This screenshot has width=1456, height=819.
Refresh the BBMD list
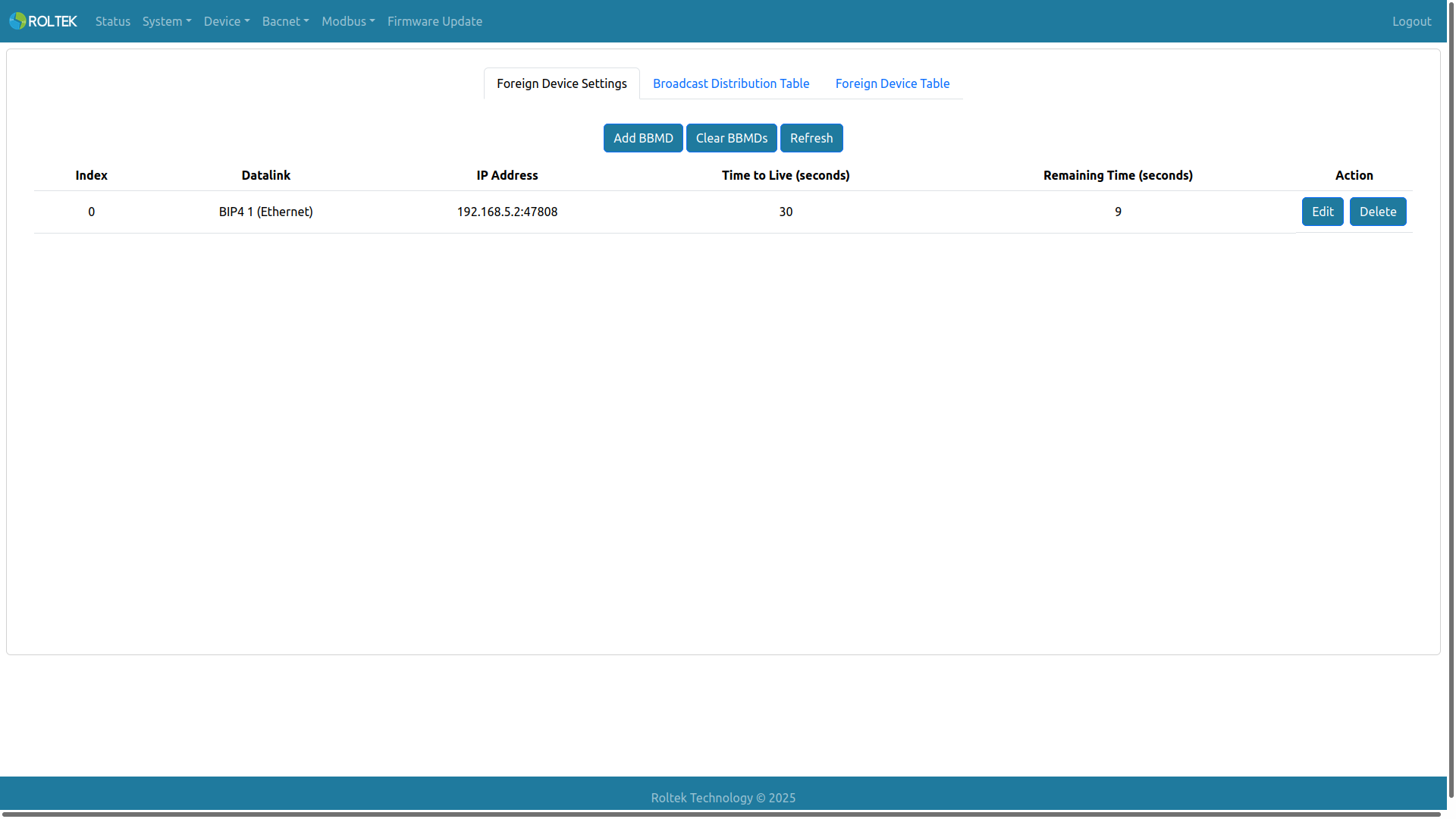point(811,138)
